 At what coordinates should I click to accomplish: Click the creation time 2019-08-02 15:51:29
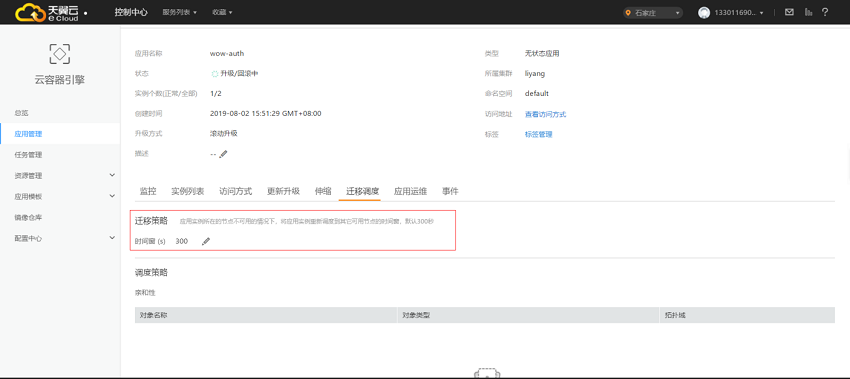pyautogui.click(x=266, y=113)
